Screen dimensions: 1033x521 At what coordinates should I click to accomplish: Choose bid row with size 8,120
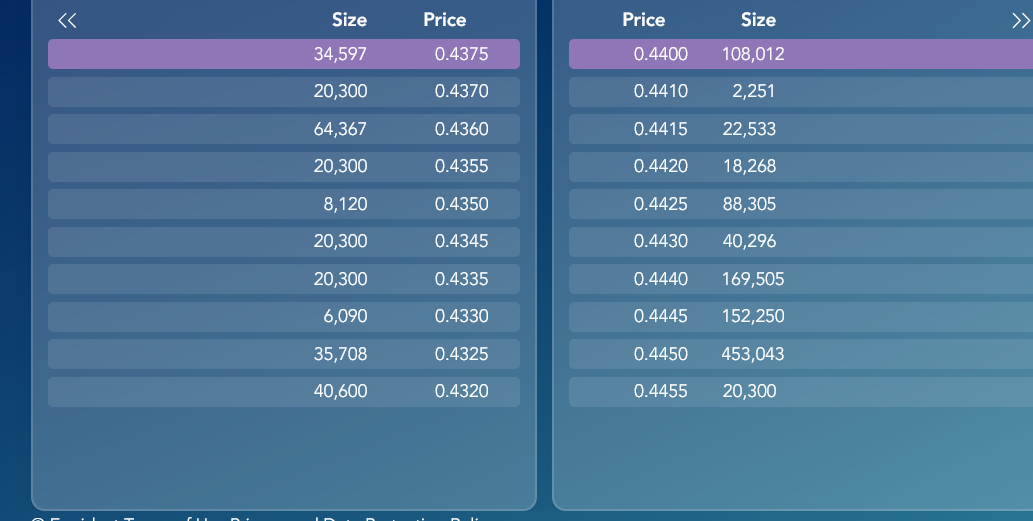[284, 204]
